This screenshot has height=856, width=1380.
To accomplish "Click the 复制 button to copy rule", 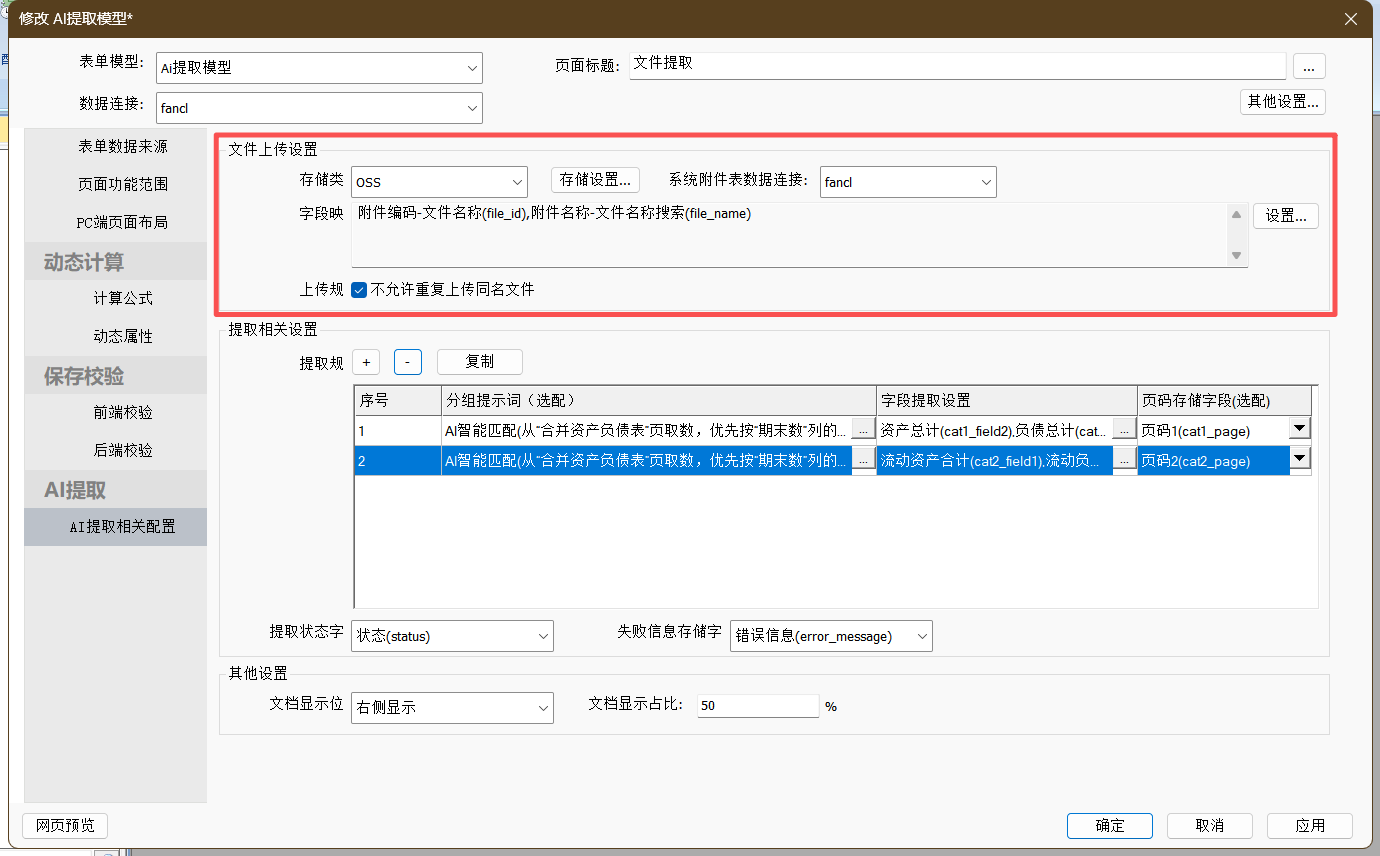I will pyautogui.click(x=479, y=362).
